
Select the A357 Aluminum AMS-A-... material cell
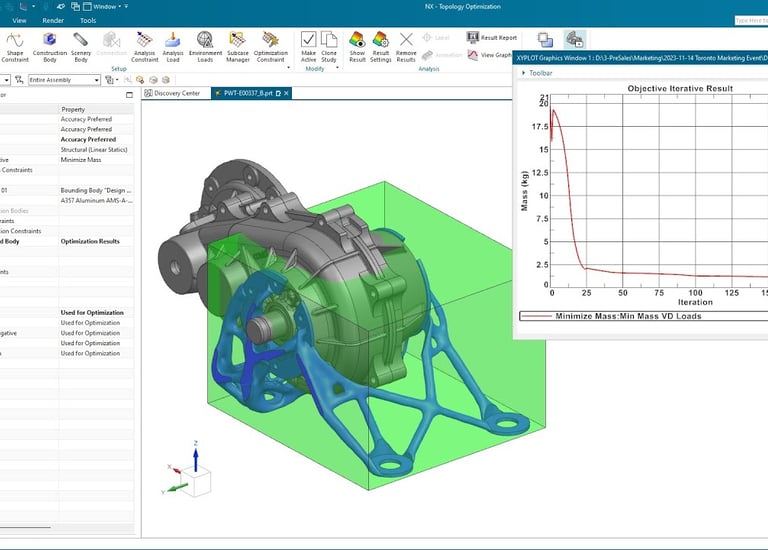pos(96,201)
